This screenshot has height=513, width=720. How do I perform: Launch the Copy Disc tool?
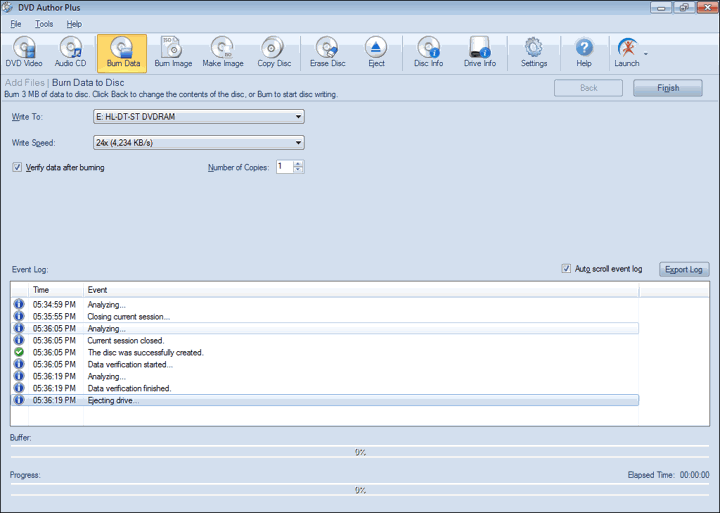point(273,53)
